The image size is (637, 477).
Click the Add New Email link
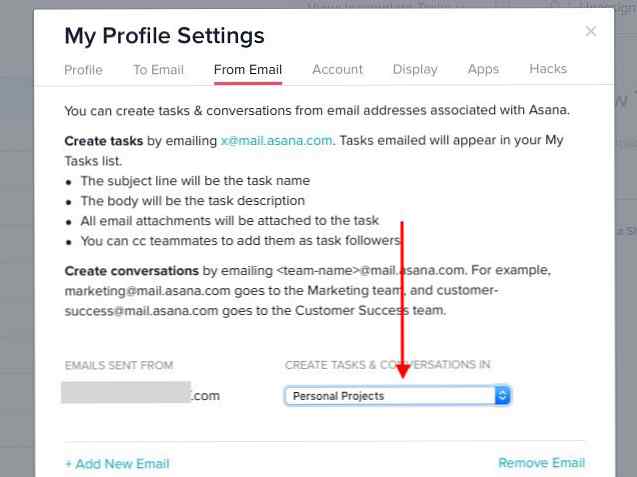(x=117, y=464)
